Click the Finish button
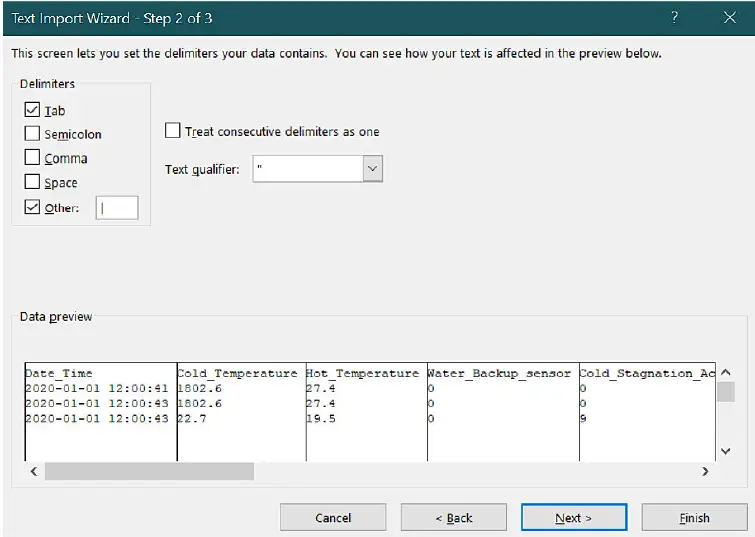755x537 pixels. (694, 518)
